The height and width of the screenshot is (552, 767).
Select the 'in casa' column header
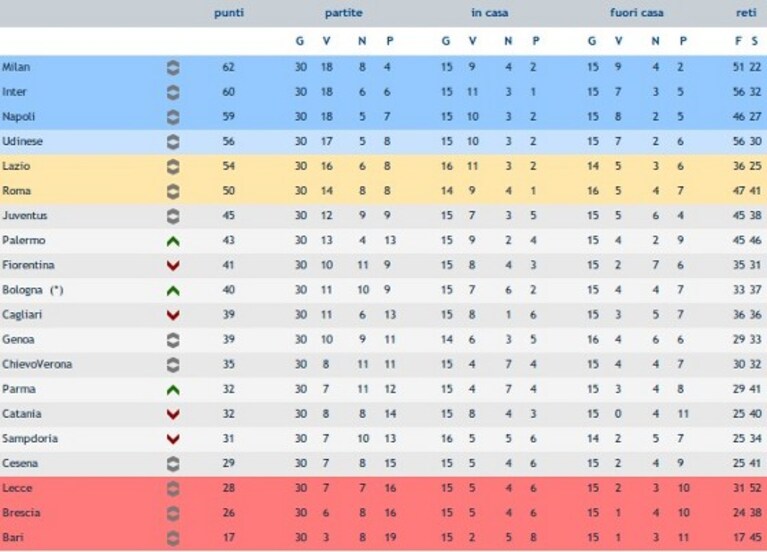click(490, 13)
